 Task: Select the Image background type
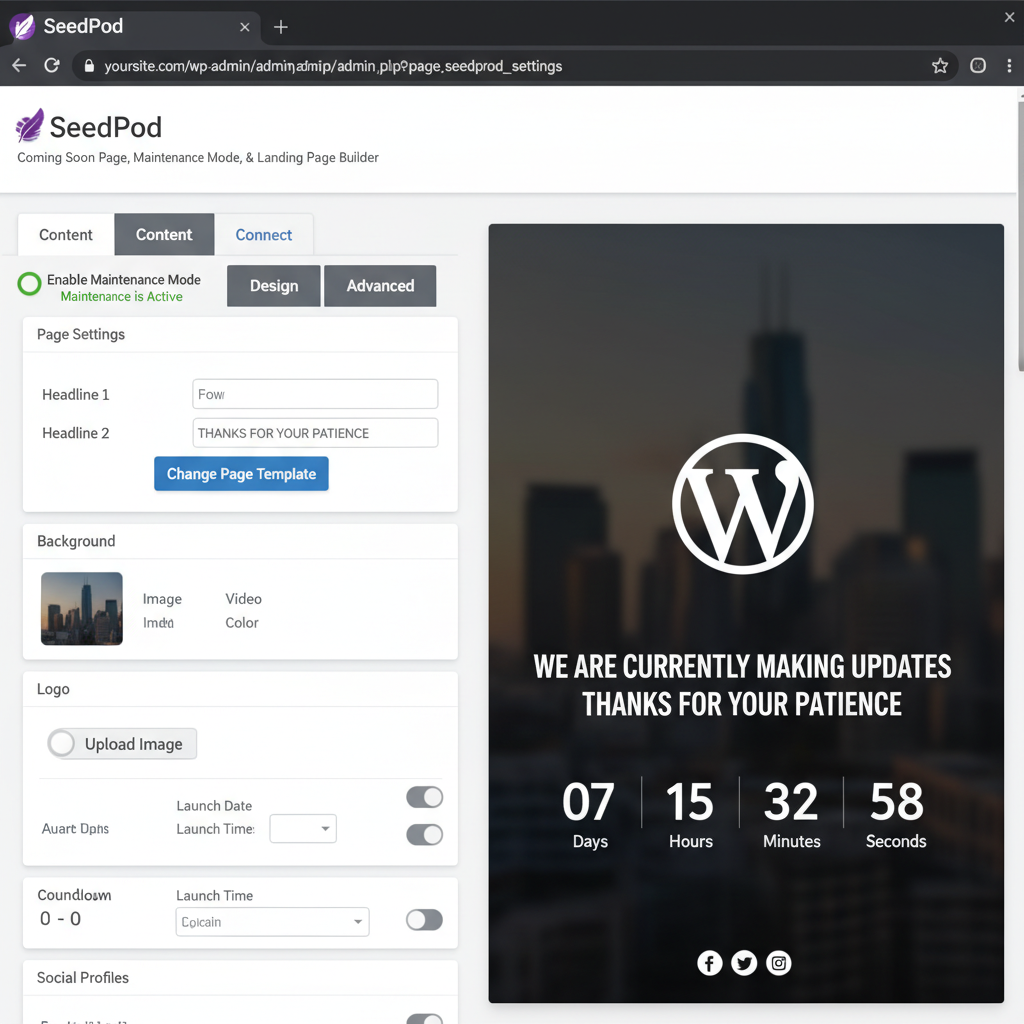tap(162, 598)
